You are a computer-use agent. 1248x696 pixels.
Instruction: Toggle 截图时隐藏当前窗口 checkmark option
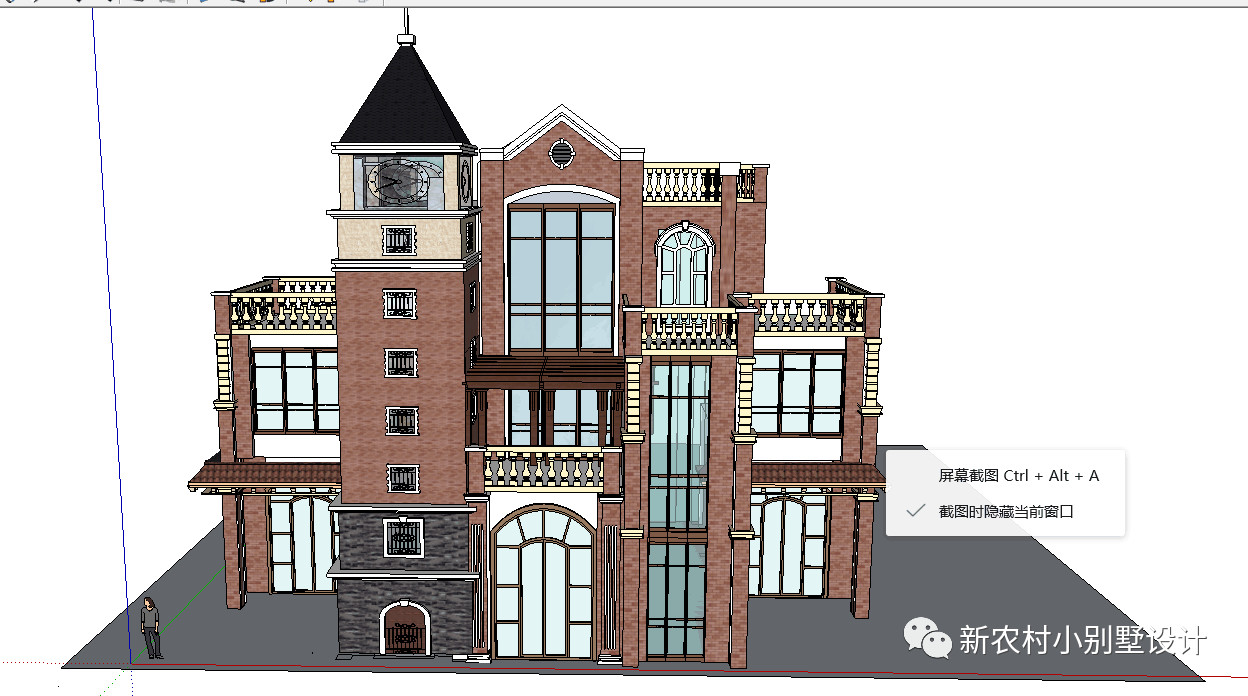click(1005, 511)
